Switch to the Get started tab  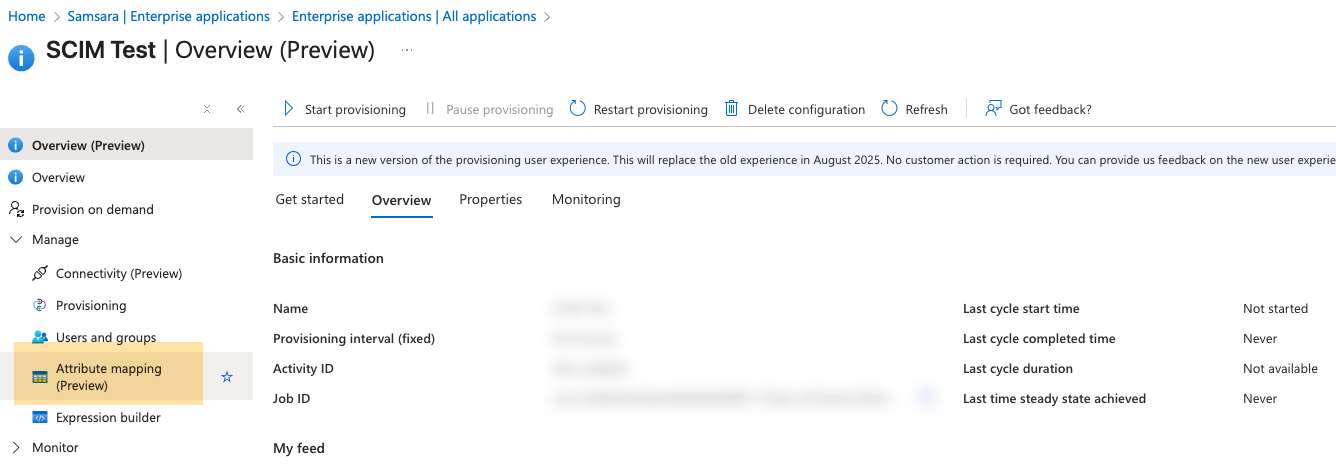tap(309, 200)
